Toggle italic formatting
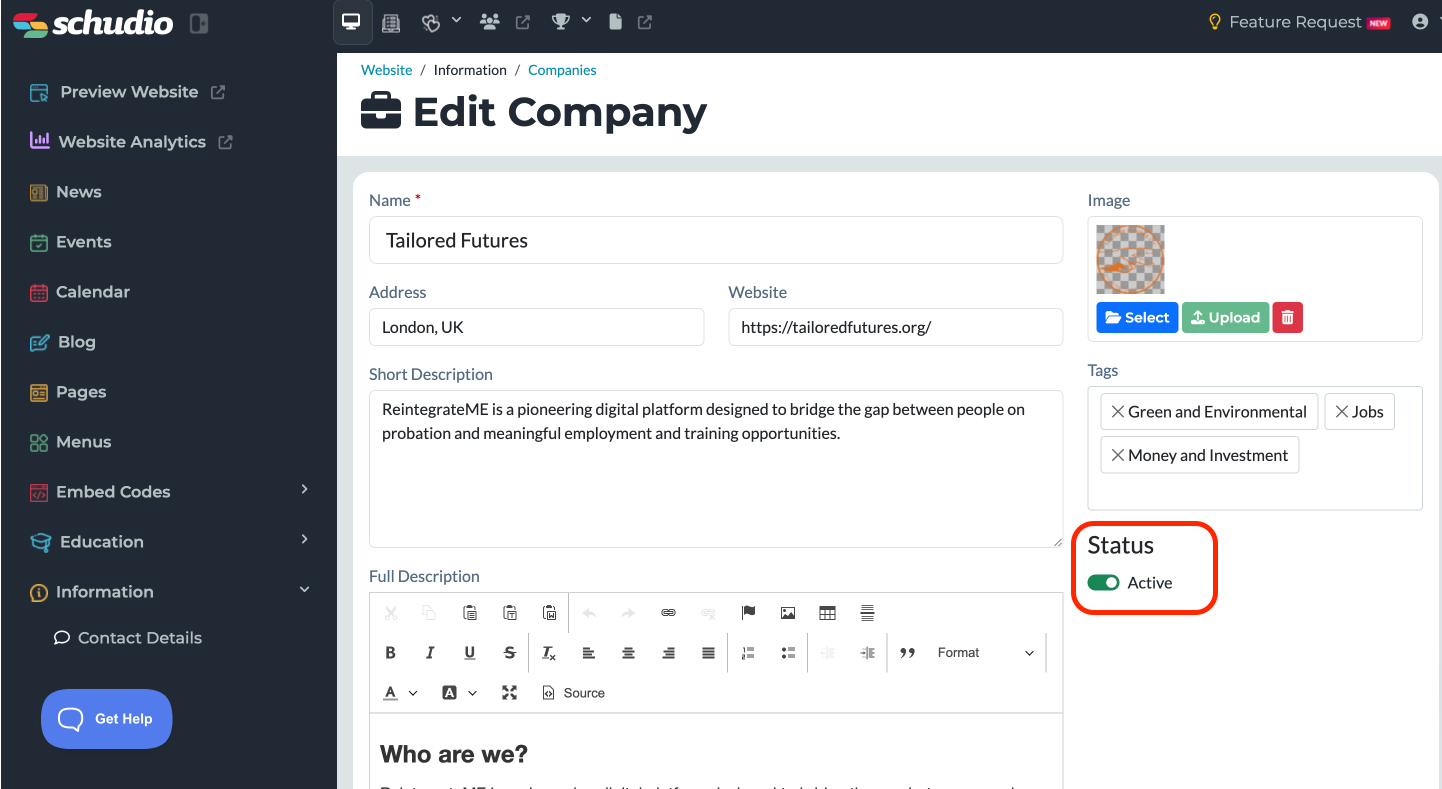1442x789 pixels. pyautogui.click(x=430, y=653)
